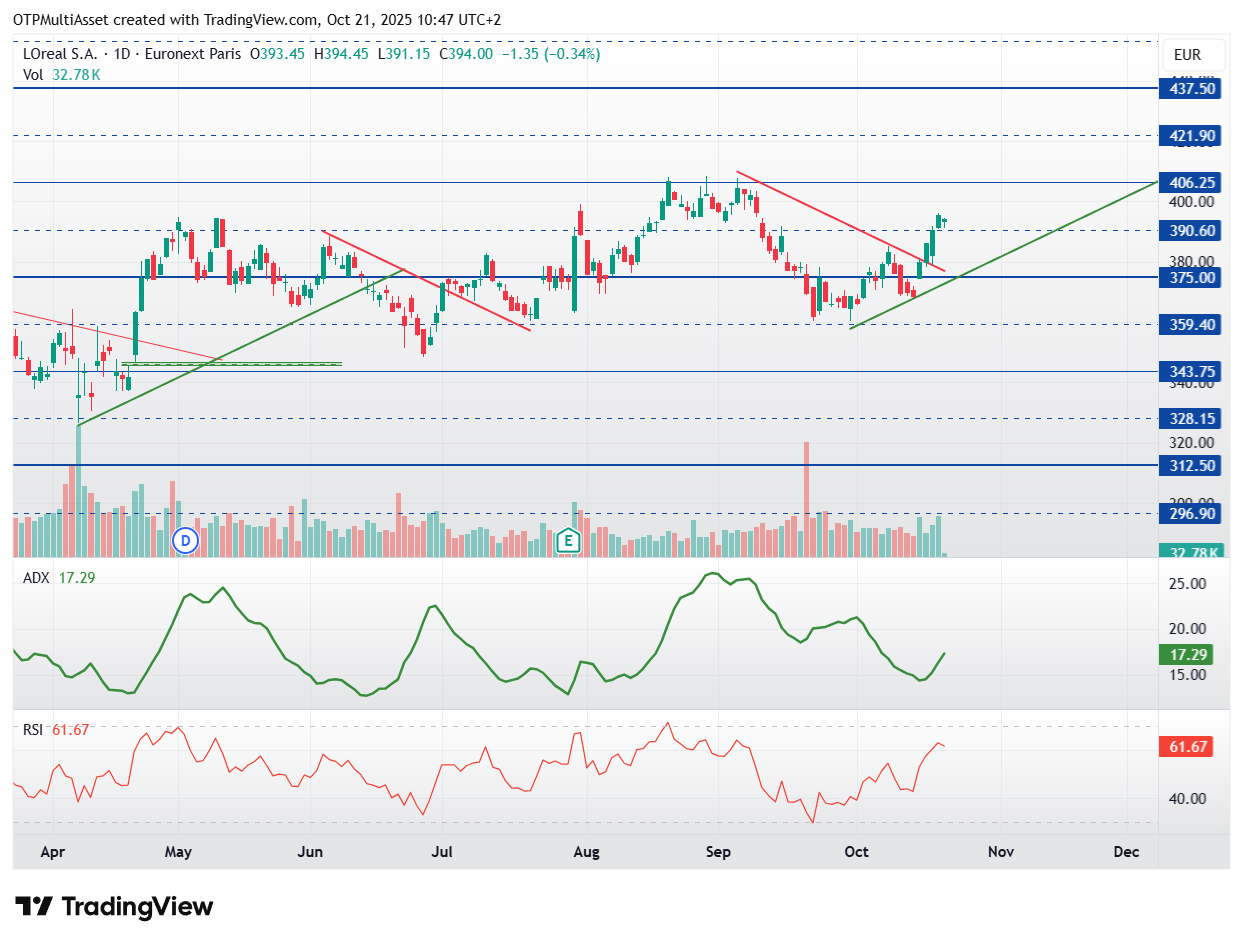Select the 328.15 price level label
The width and height of the screenshot is (1243, 944).
[1192, 418]
